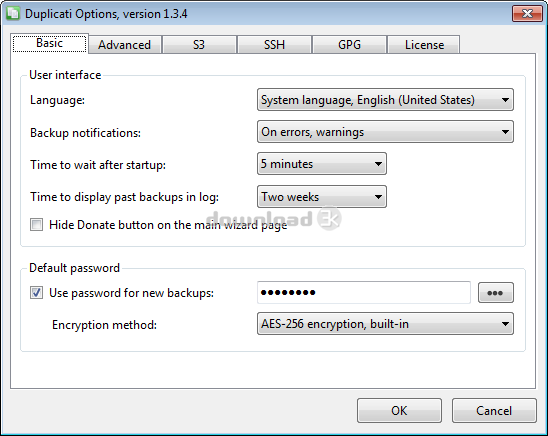View the License tab
Image resolution: width=548 pixels, height=436 pixels.
point(424,45)
